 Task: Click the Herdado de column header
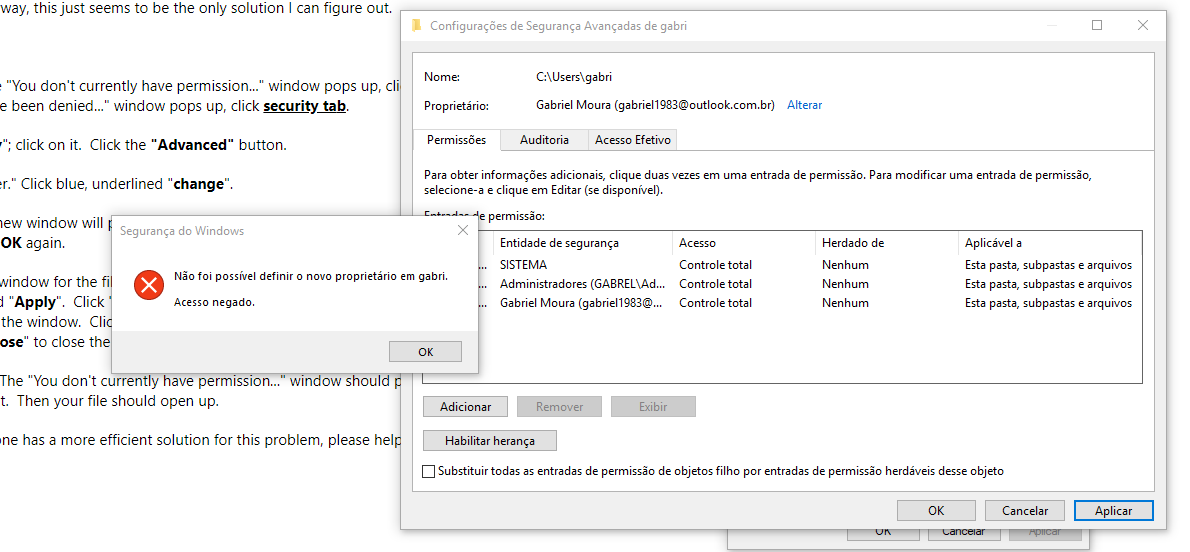coord(886,243)
